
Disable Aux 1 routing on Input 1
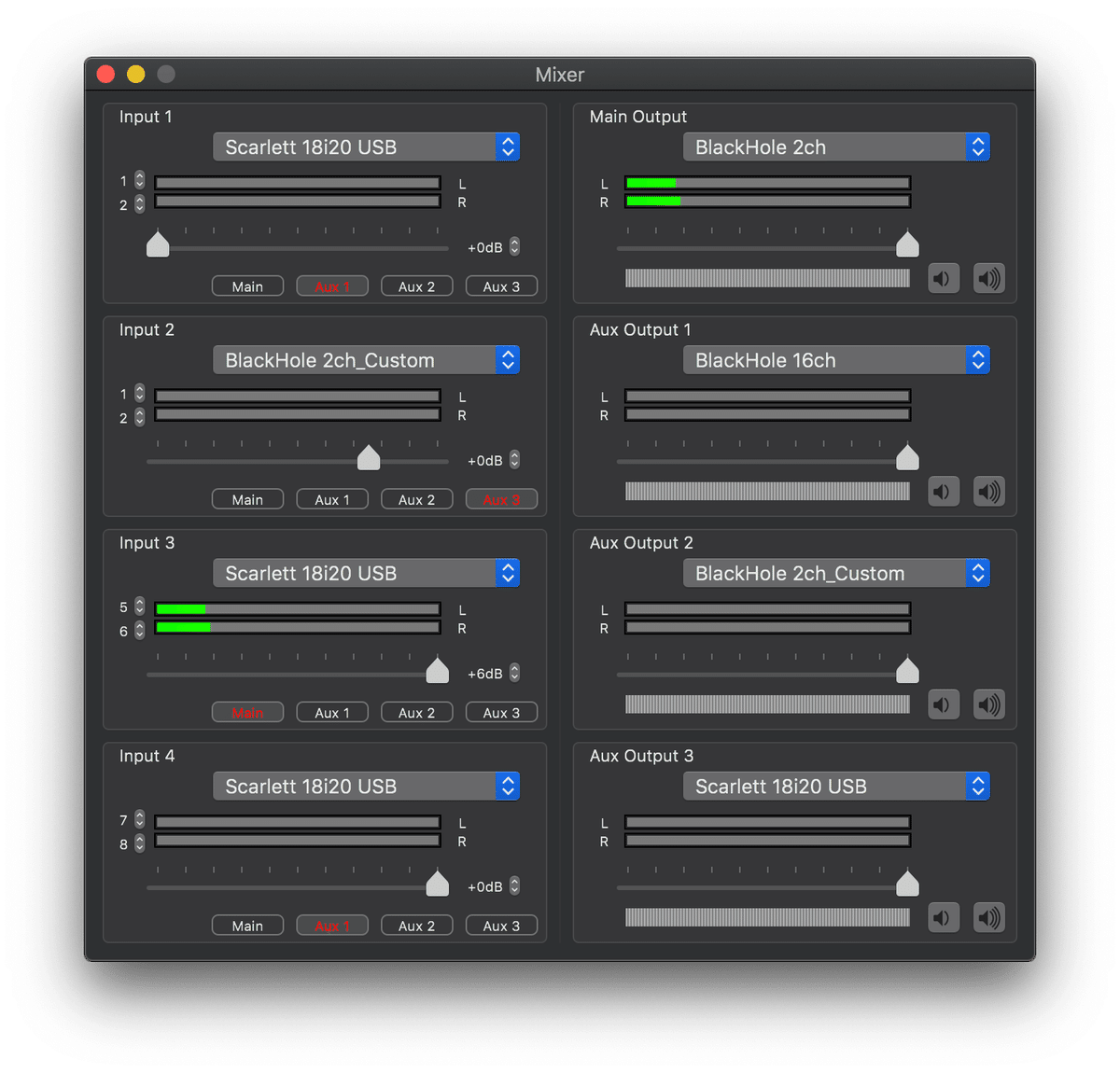coord(332,286)
